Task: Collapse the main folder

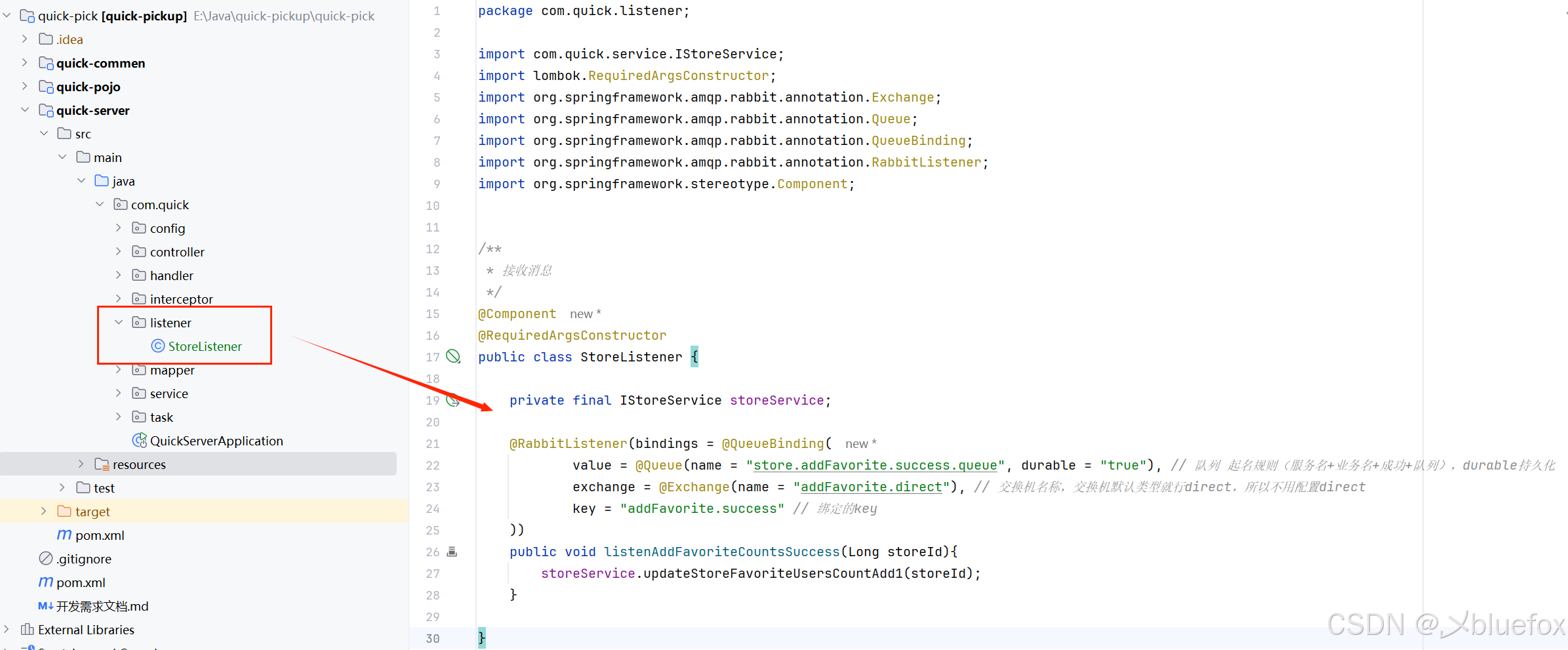Action: point(62,157)
